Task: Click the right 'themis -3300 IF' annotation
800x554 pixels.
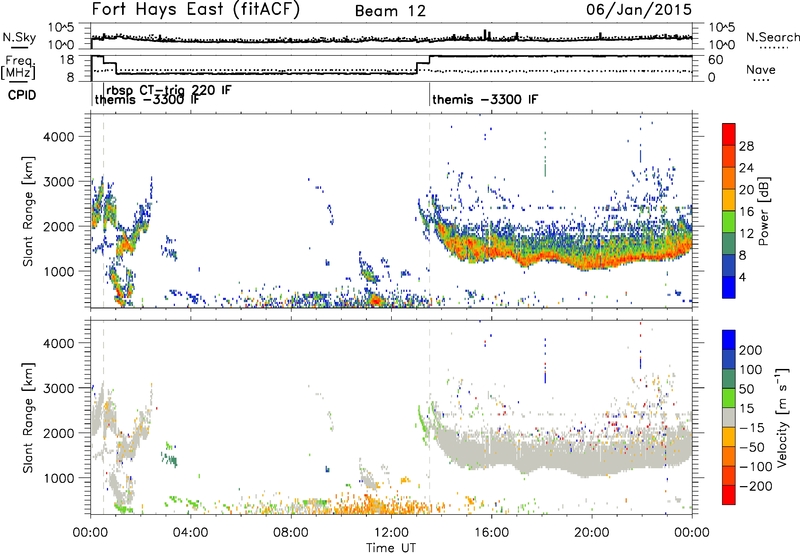Action: pos(485,99)
